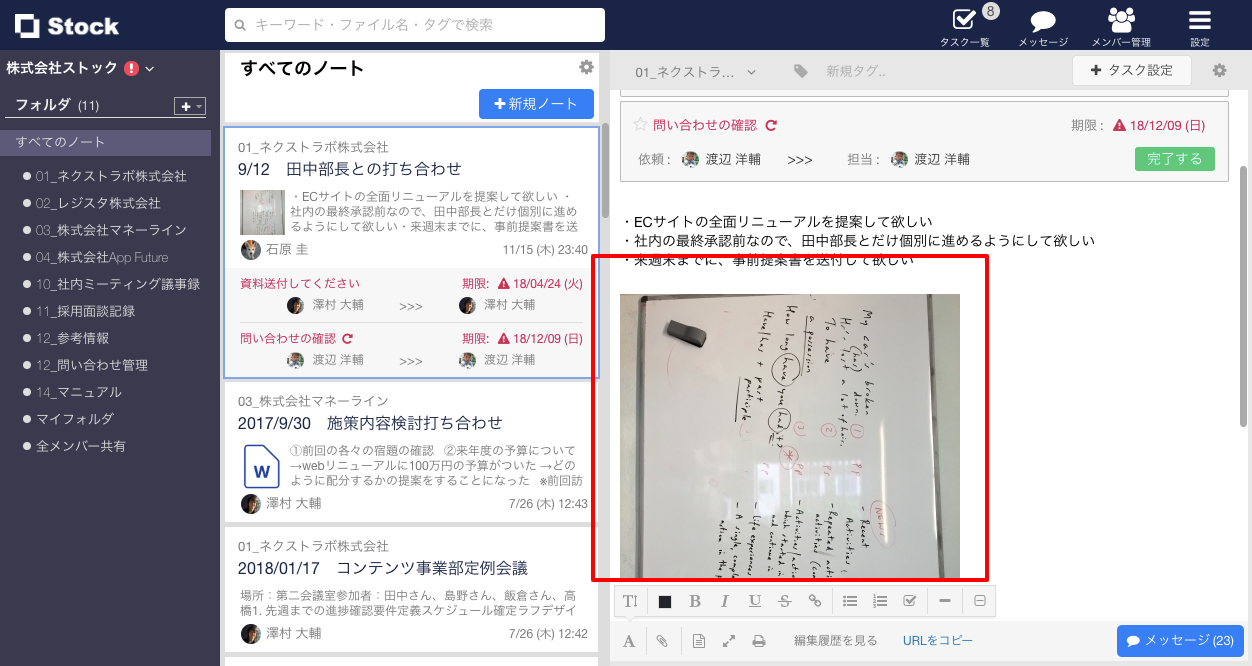
Task: Apply bold formatting in the editor toolbar
Action: coord(694,600)
